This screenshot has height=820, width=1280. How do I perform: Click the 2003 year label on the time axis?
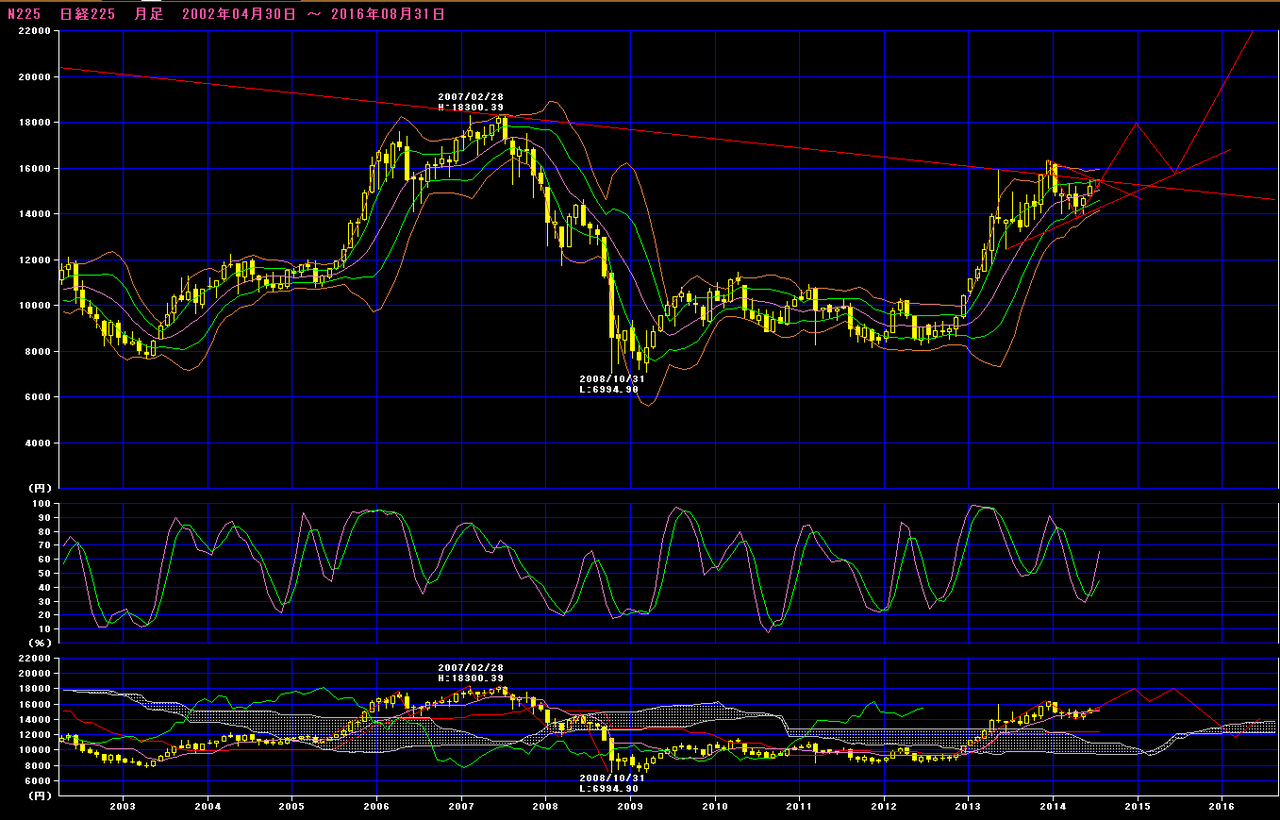[x=123, y=806]
